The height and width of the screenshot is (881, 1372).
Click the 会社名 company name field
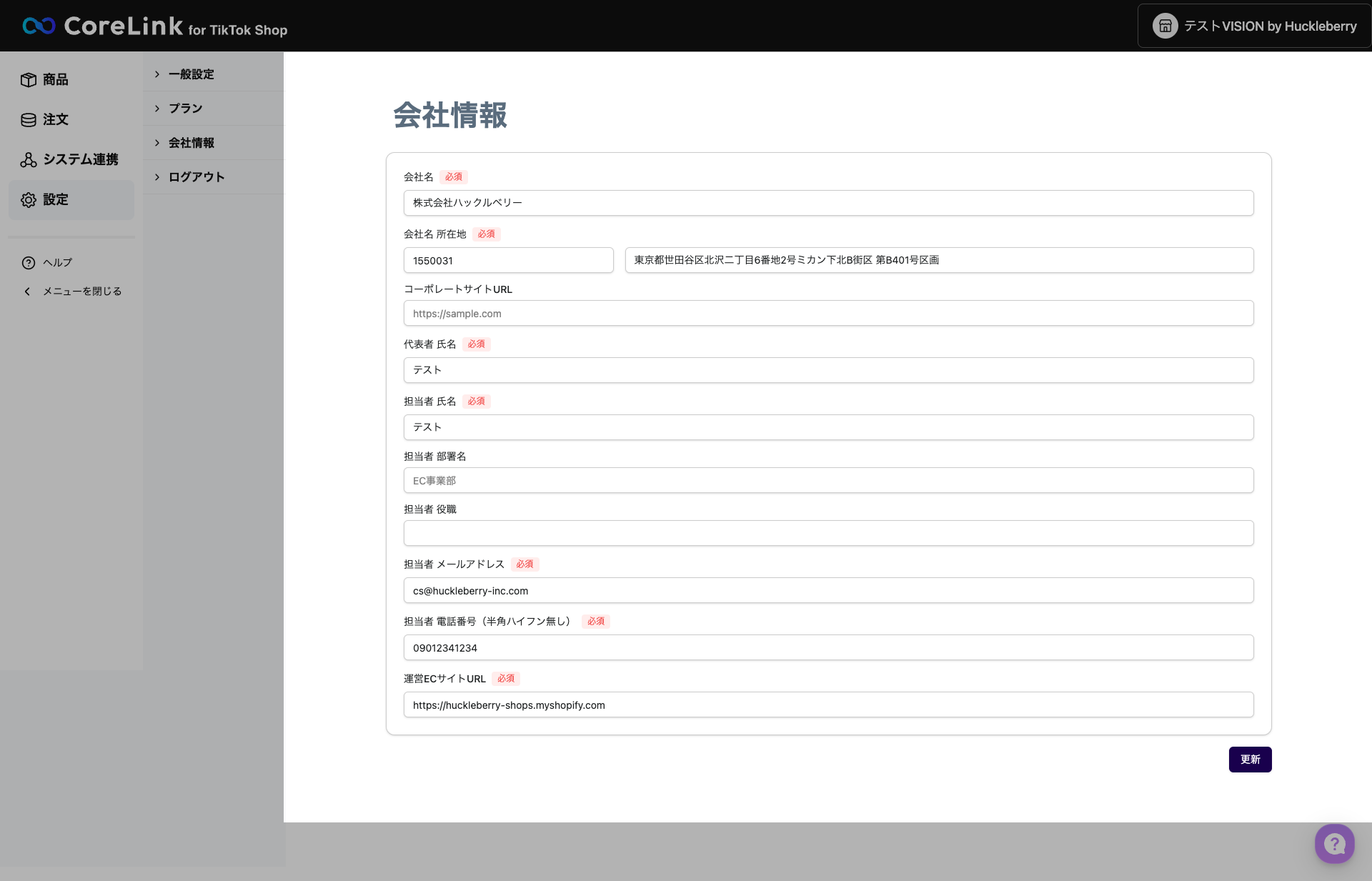point(828,203)
